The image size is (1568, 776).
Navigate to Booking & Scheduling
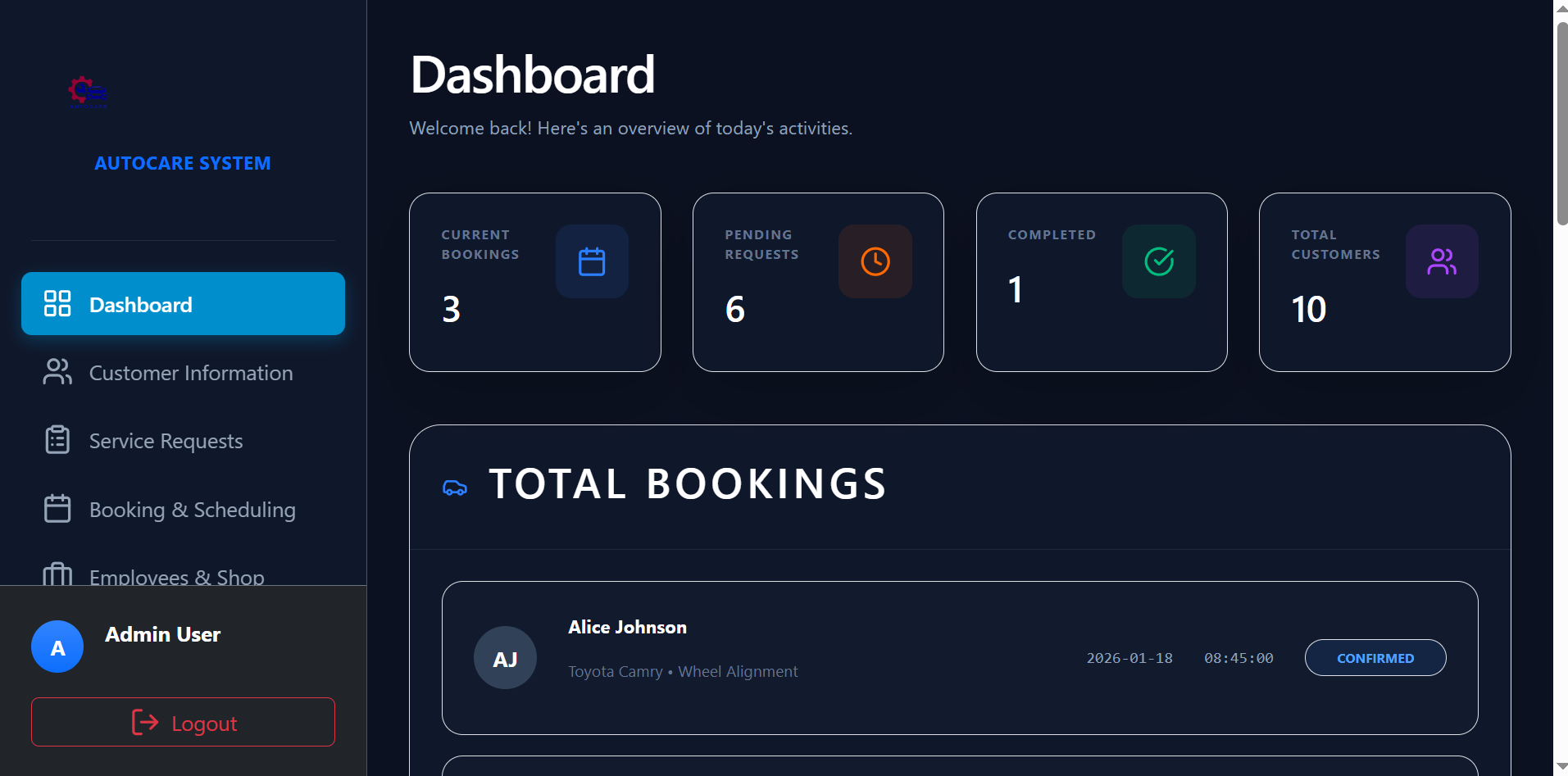[x=183, y=509]
